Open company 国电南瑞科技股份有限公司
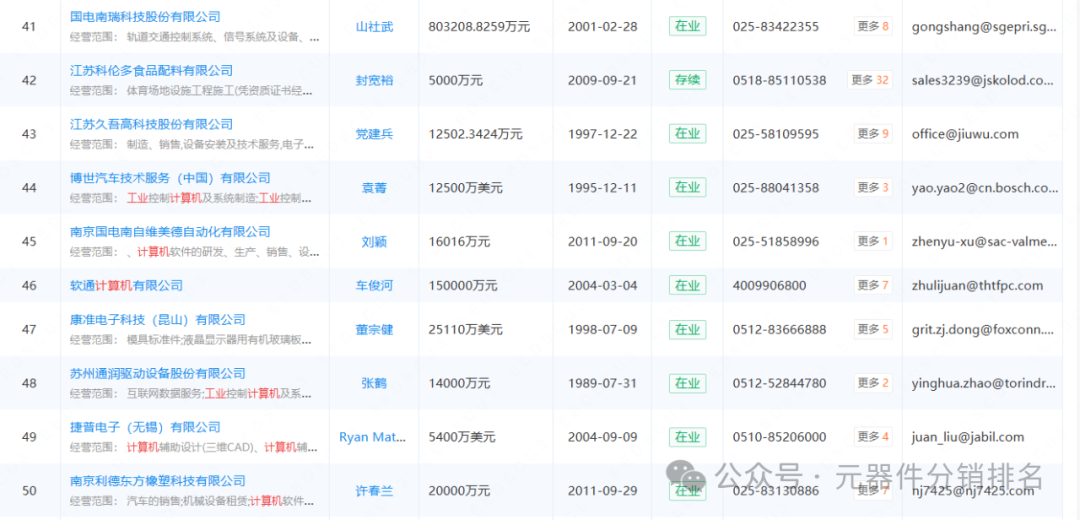The height and width of the screenshot is (520, 1080). pos(145,17)
